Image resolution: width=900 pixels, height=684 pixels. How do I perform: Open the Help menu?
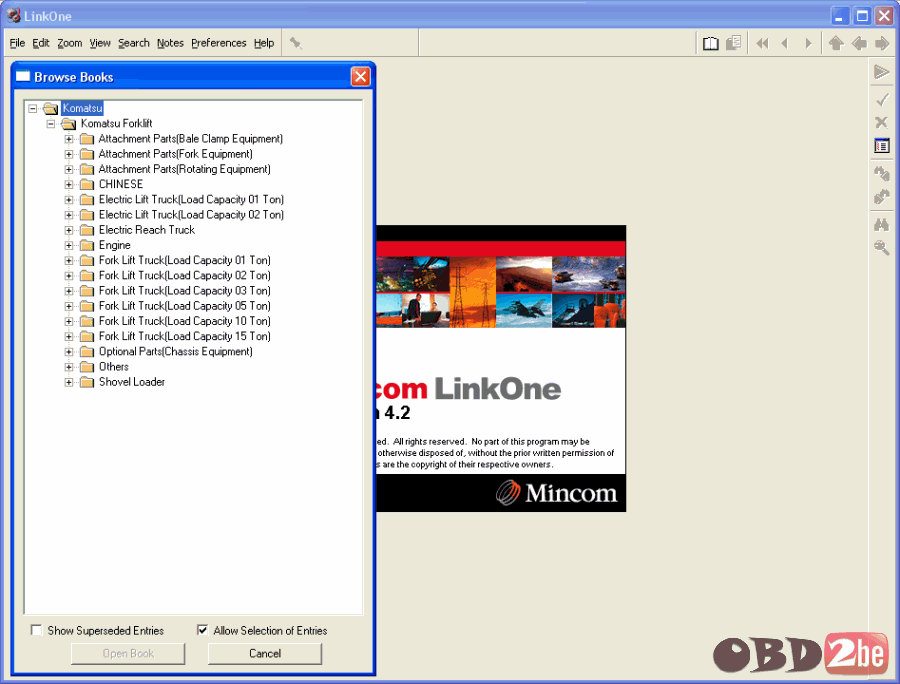(264, 43)
